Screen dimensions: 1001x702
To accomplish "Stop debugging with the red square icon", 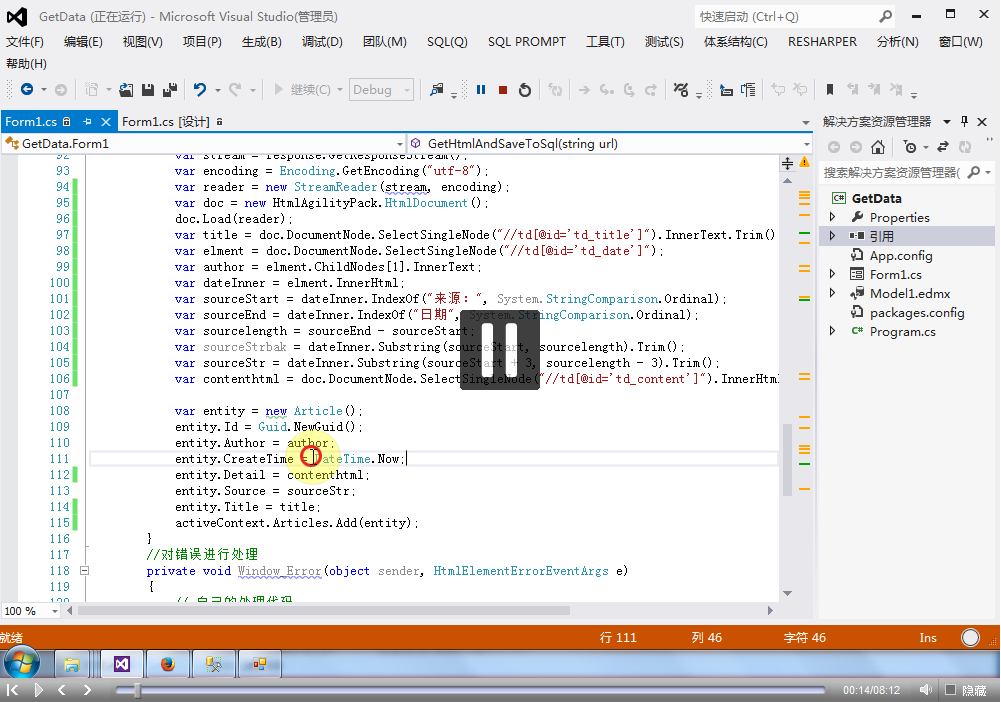I will (503, 90).
